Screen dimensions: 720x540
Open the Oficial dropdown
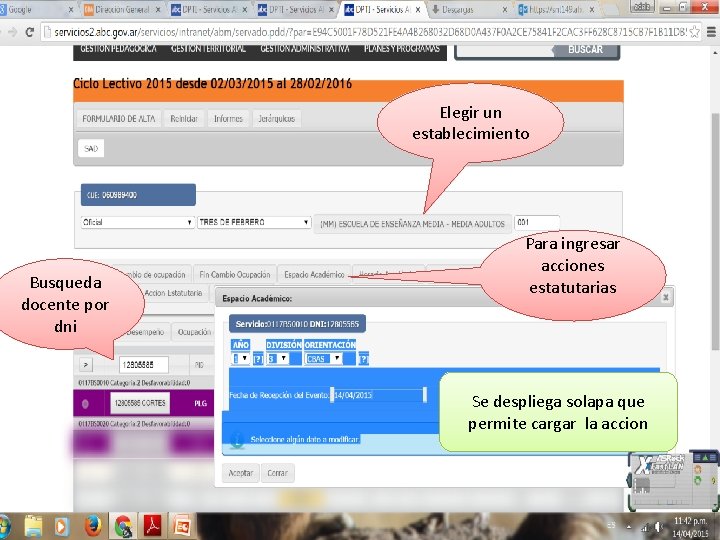[137, 222]
